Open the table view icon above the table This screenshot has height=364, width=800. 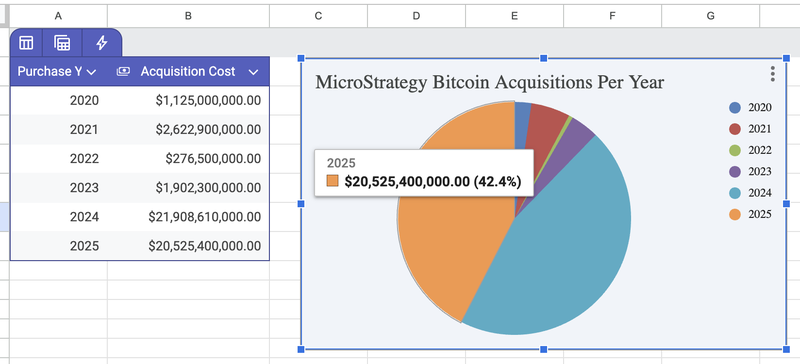tap(26, 43)
